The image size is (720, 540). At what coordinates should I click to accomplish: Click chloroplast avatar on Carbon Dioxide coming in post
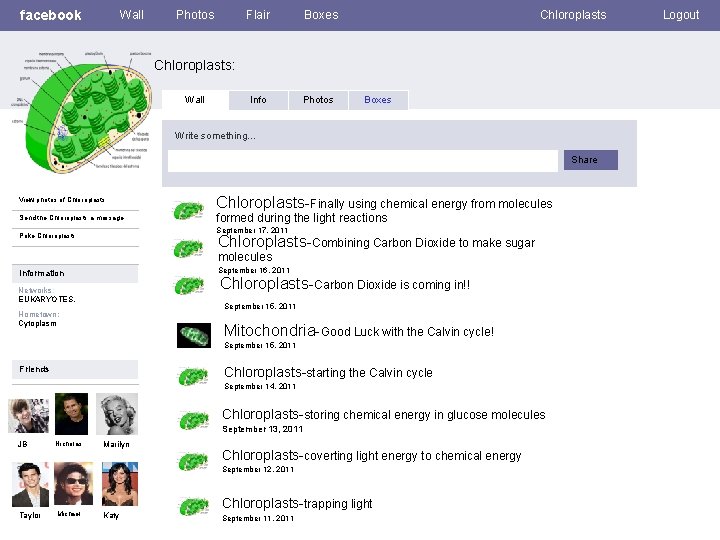click(x=189, y=286)
